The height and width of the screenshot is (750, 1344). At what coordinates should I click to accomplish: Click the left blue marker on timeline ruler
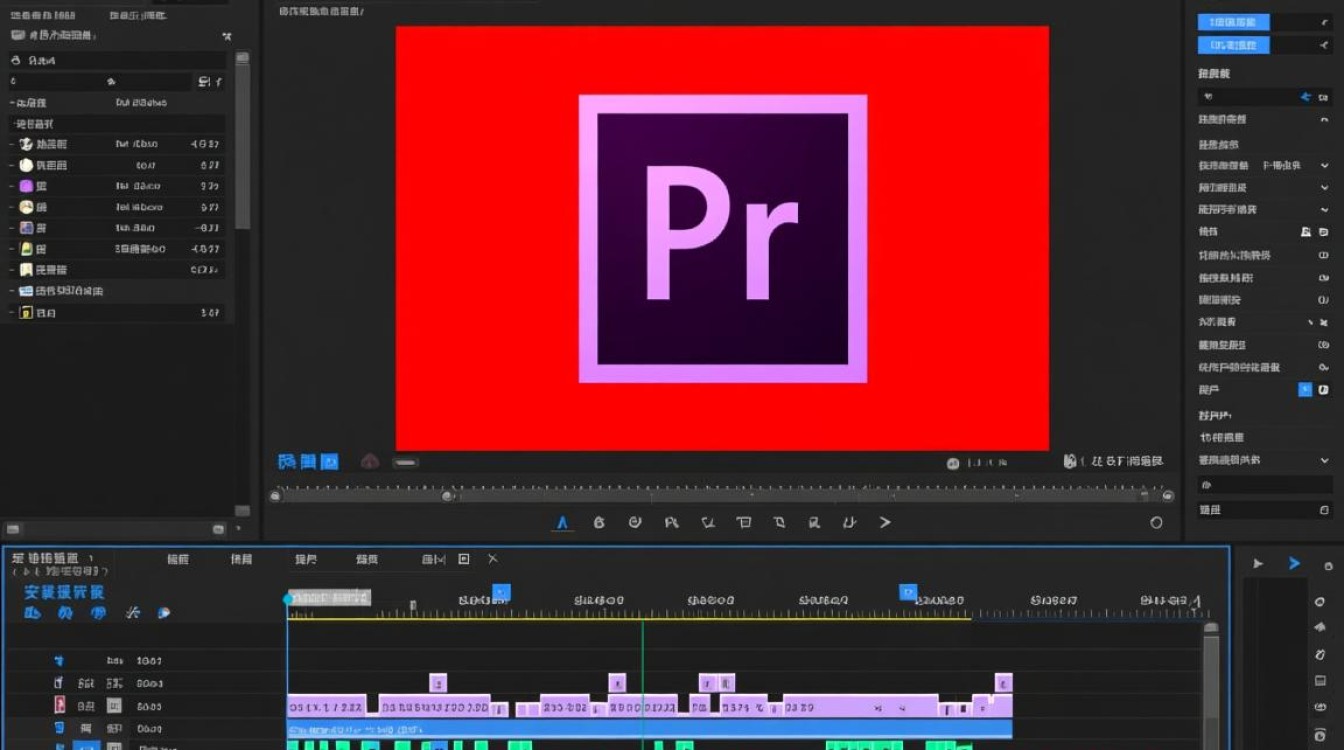[x=502, y=592]
